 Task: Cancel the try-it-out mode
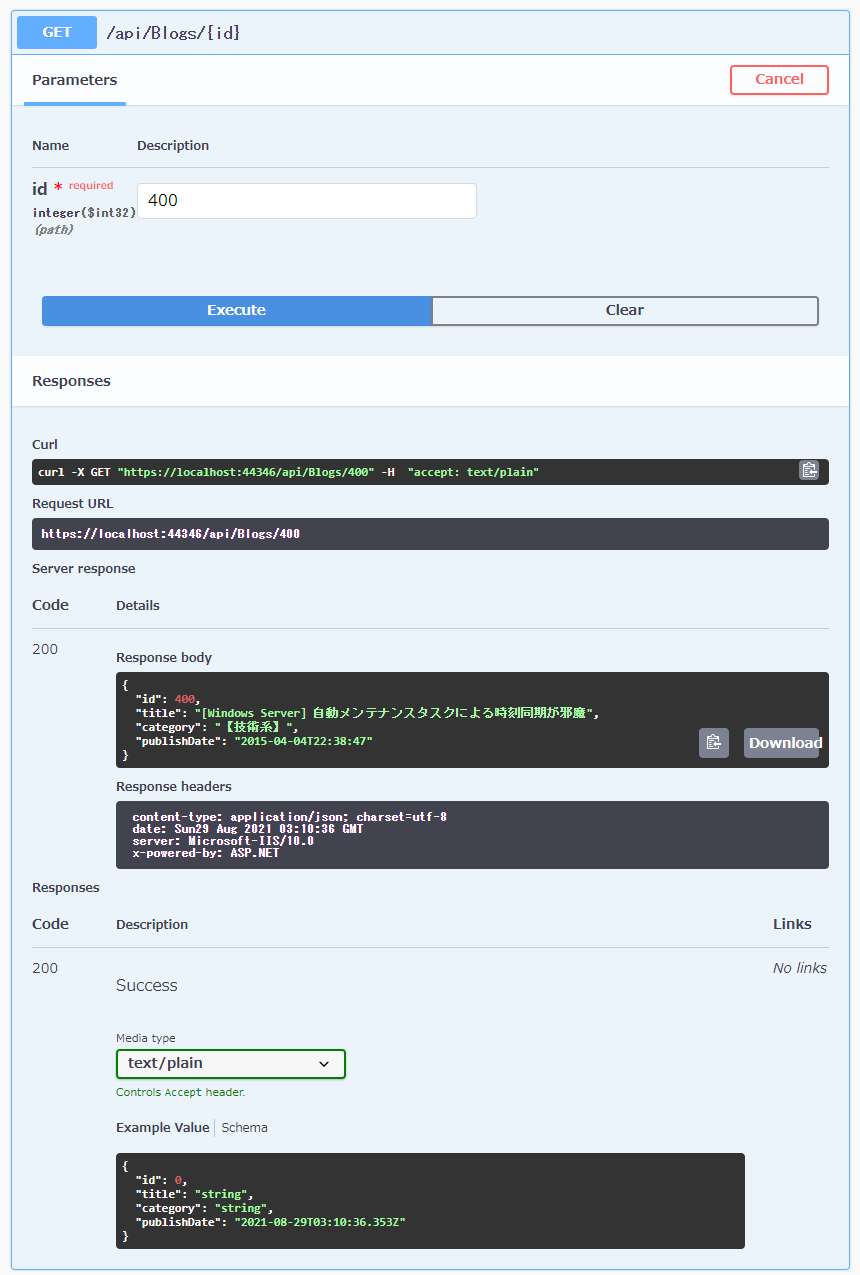(779, 80)
